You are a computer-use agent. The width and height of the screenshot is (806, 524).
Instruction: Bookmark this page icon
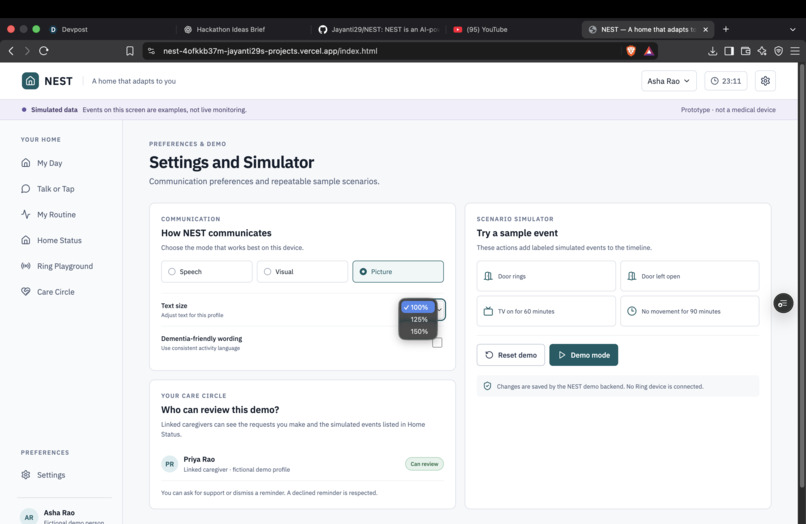(130, 51)
